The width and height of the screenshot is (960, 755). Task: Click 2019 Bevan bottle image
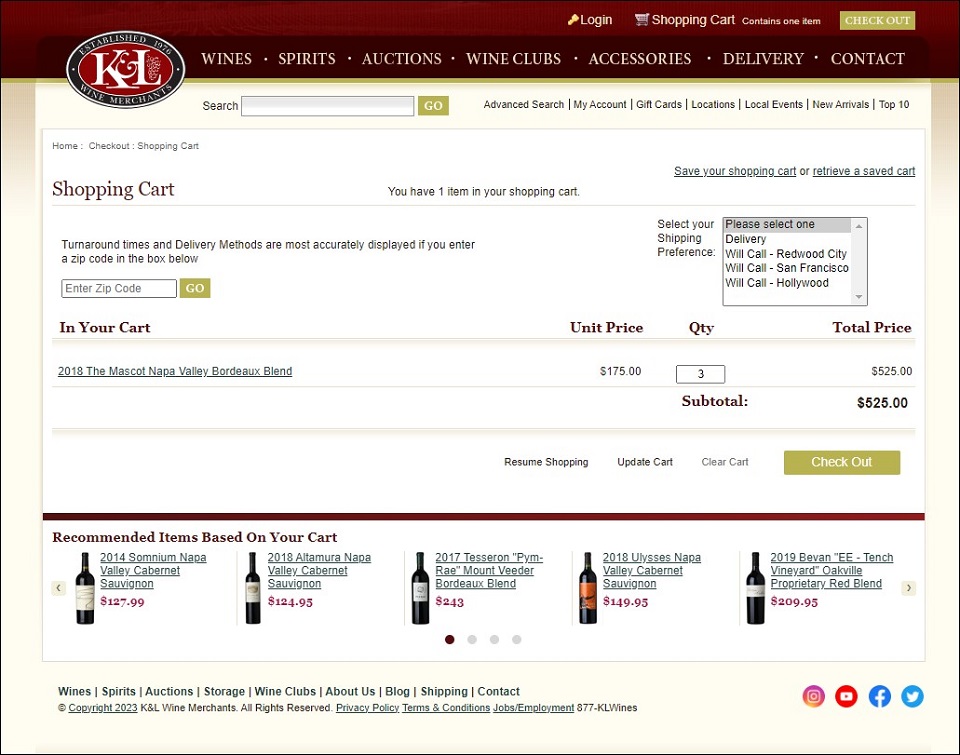756,588
